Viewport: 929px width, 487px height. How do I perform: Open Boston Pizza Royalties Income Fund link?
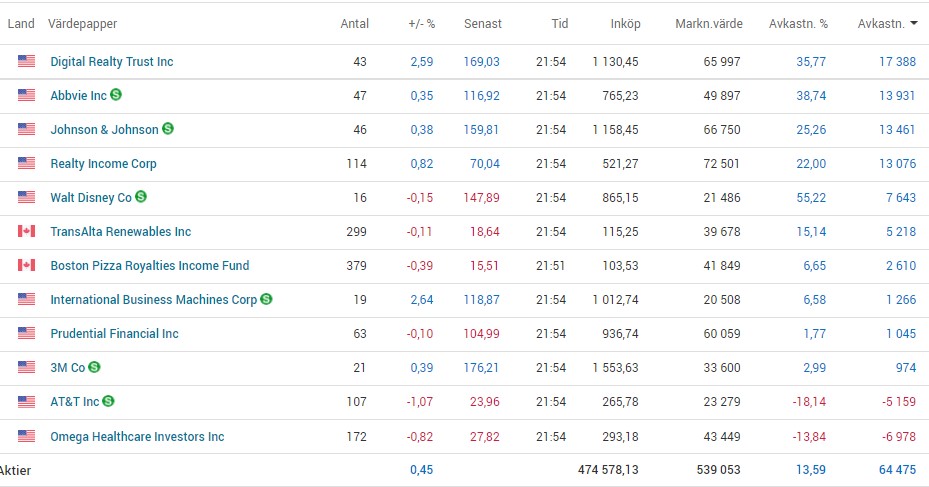pos(150,265)
